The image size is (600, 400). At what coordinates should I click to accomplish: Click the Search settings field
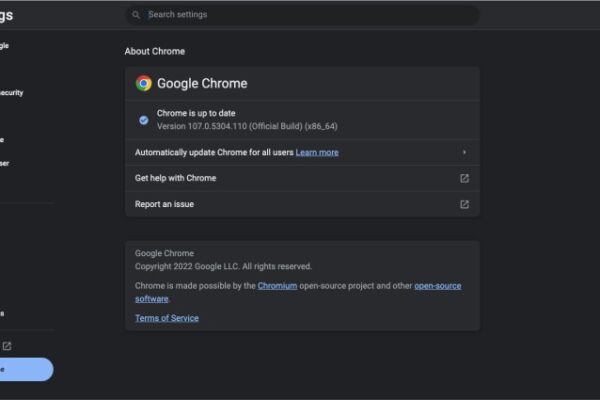click(302, 15)
